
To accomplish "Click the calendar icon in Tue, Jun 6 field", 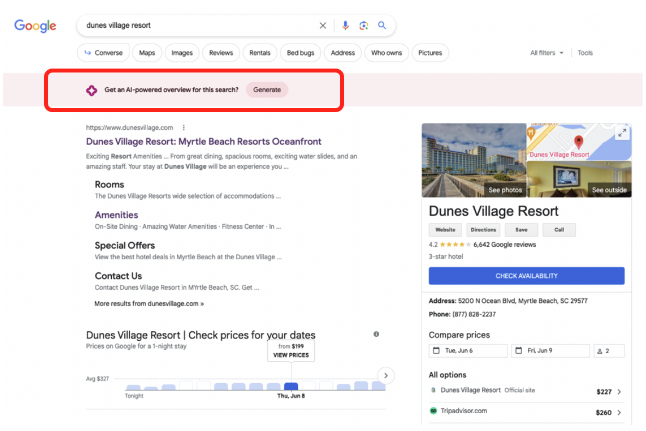I will pos(436,351).
